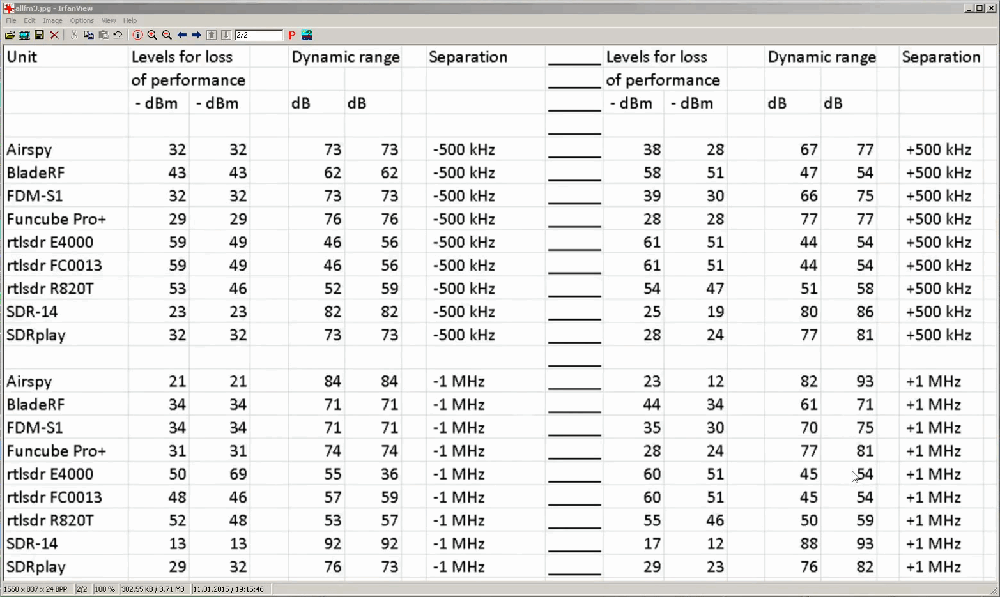Click 'rtlsdr FC0013' in the -500 kHz group
The image size is (1000, 597).
54,265
